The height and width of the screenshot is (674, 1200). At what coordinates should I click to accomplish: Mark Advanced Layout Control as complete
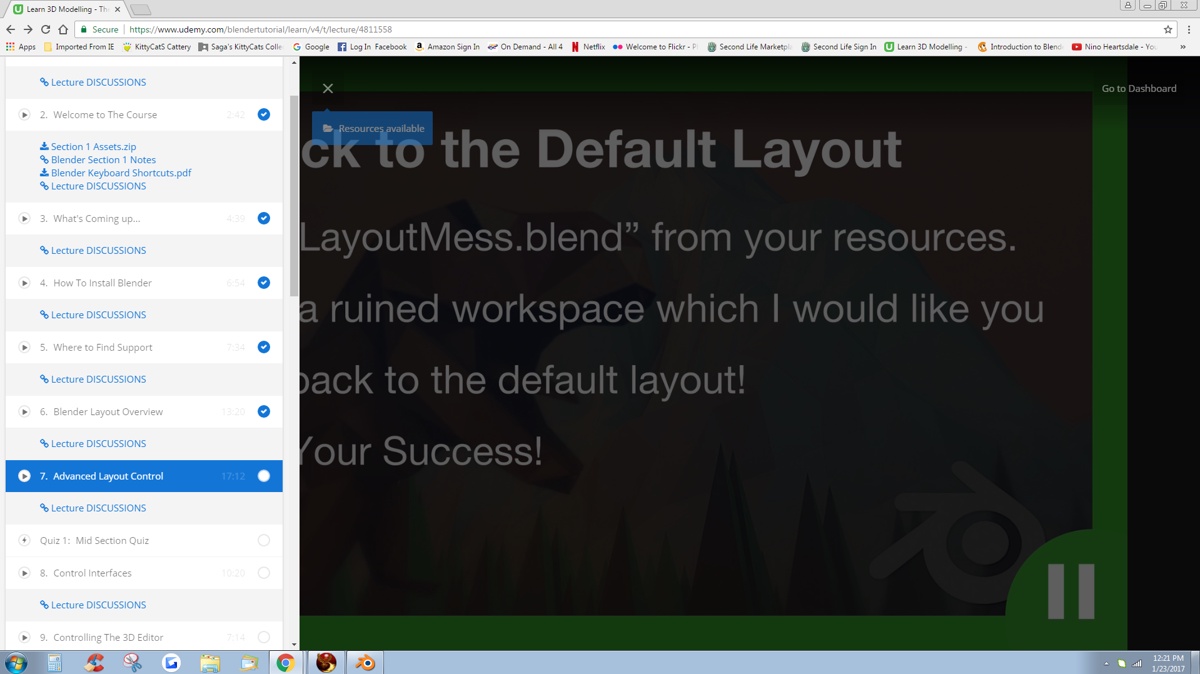click(264, 476)
